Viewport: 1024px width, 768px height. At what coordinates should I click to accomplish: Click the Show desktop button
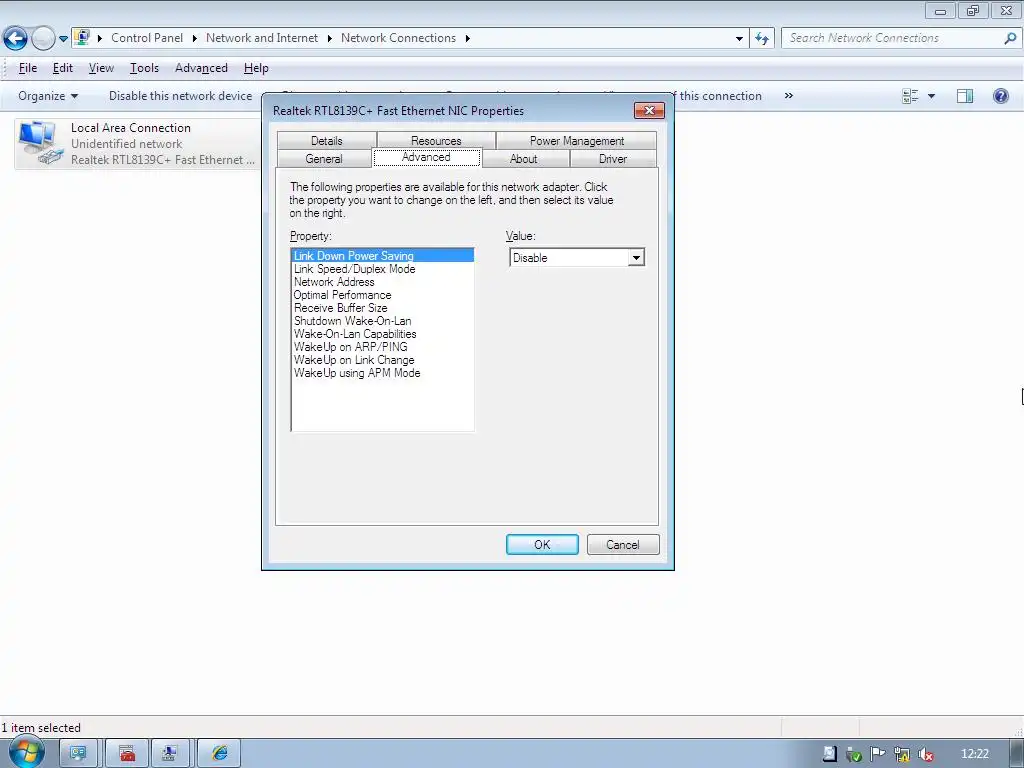pos(1017,754)
